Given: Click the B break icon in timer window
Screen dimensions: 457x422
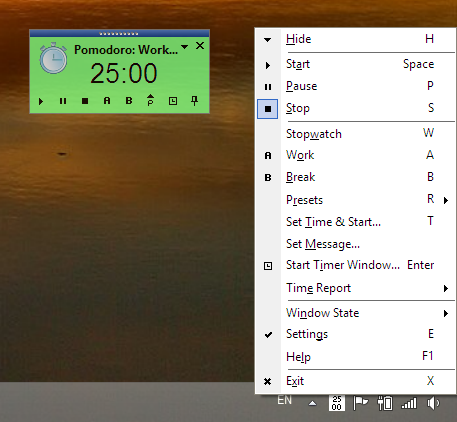Looking at the screenshot, I should click(129, 101).
